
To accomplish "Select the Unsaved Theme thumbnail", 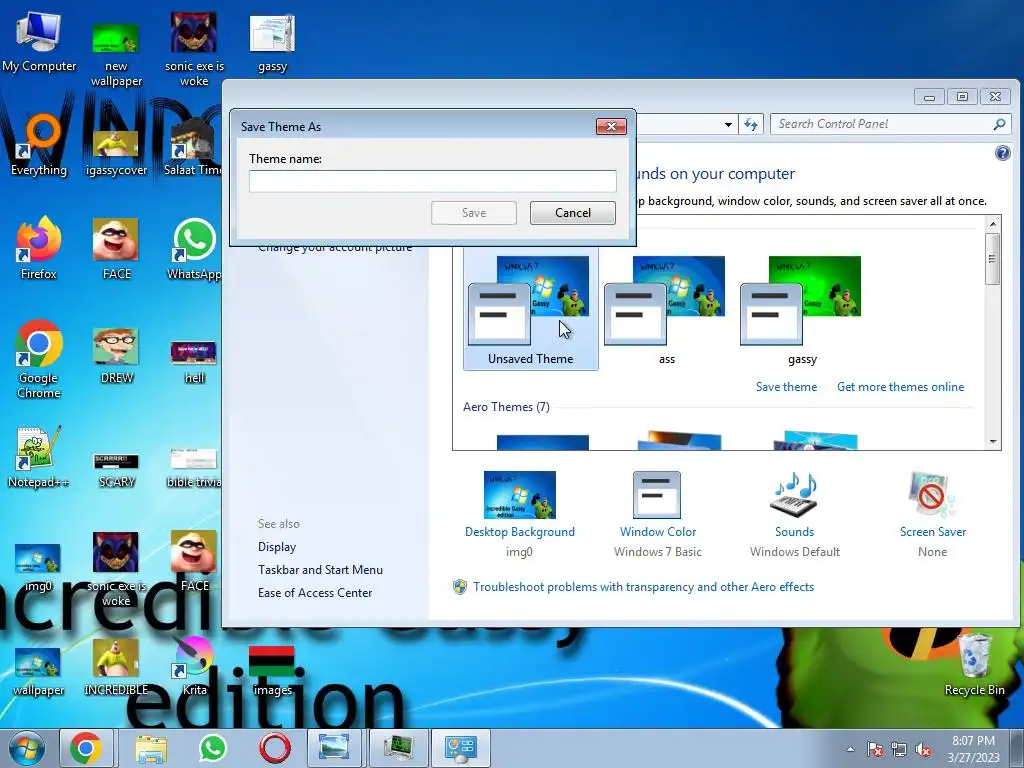I will pyautogui.click(x=530, y=311).
